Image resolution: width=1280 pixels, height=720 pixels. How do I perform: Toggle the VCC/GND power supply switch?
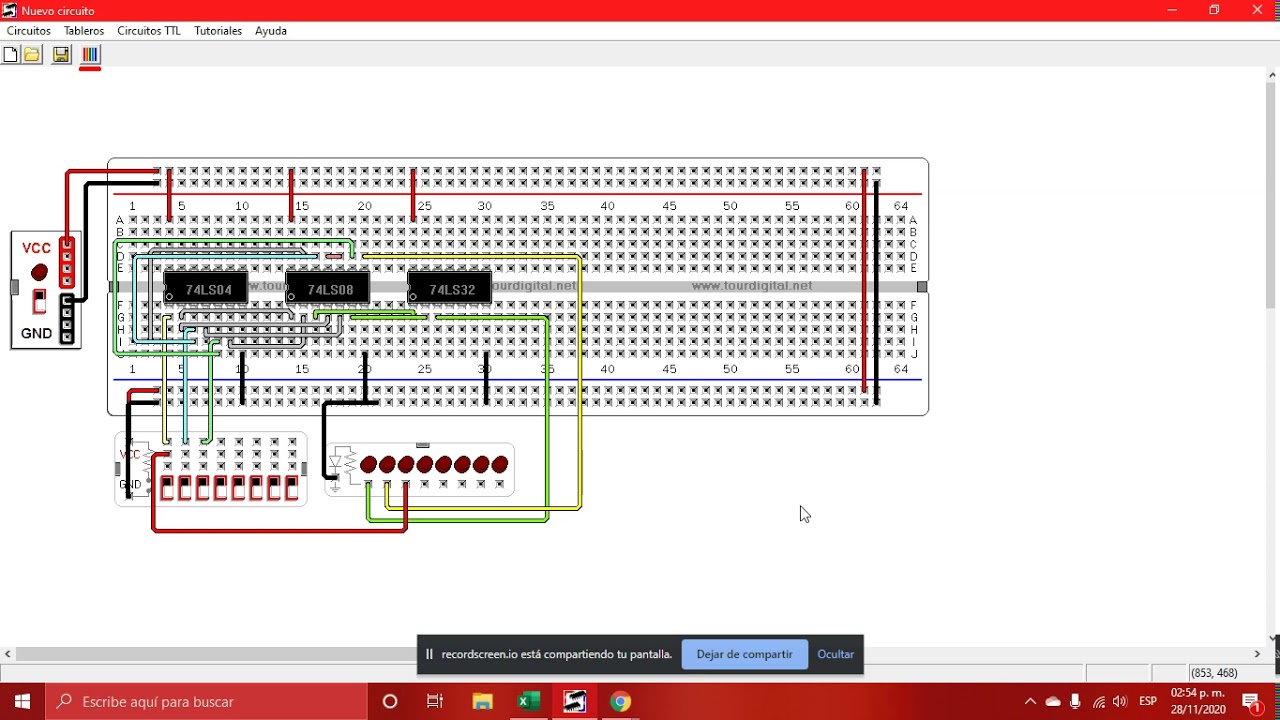click(39, 301)
